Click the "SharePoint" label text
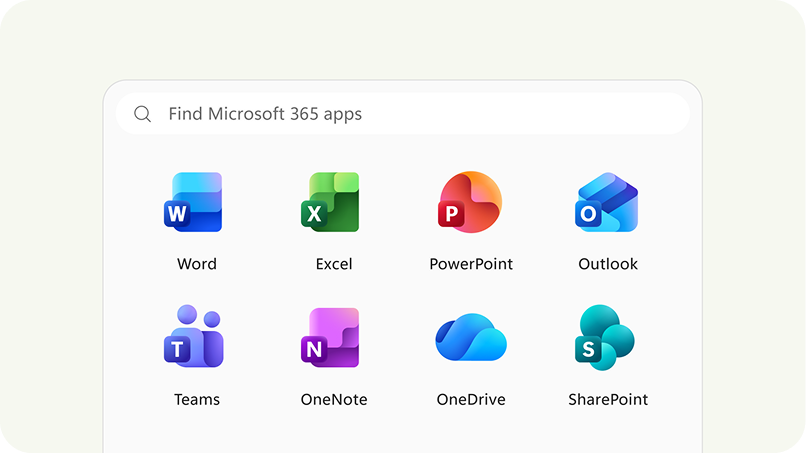Screen dimensions: 806x453 point(608,400)
